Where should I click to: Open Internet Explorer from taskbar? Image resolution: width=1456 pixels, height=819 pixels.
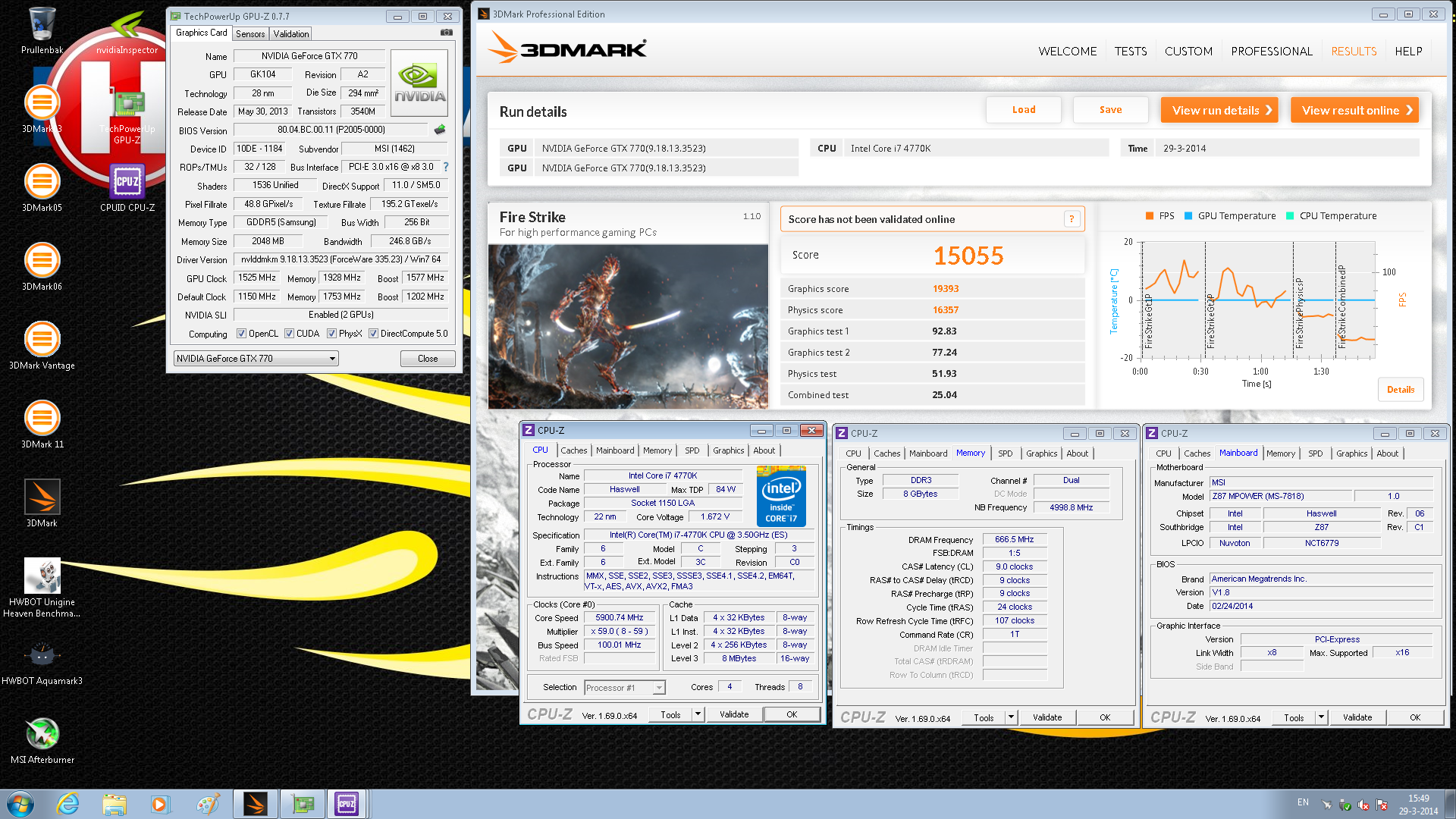pos(68,804)
